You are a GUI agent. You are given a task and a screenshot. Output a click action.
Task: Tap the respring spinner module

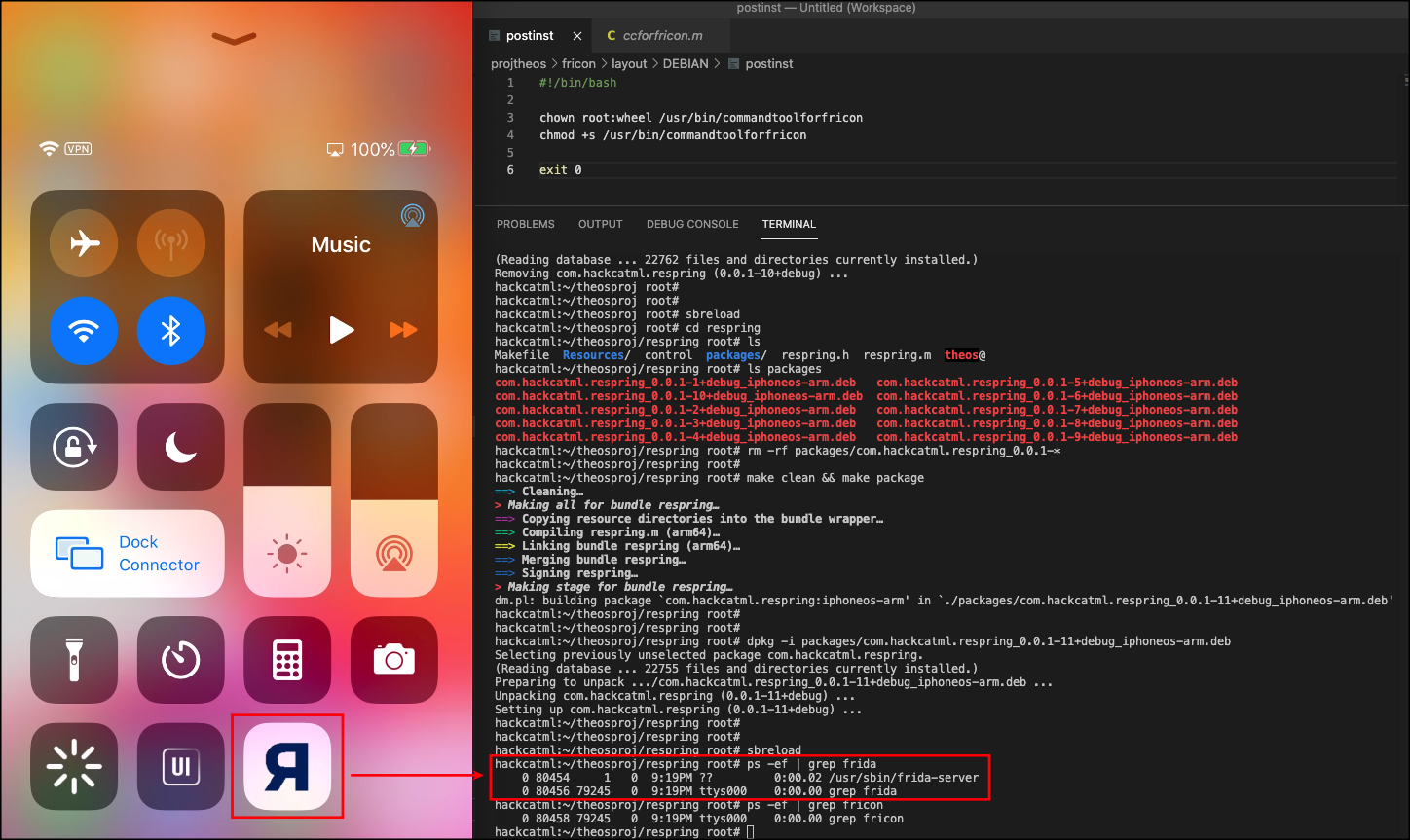[x=74, y=766]
